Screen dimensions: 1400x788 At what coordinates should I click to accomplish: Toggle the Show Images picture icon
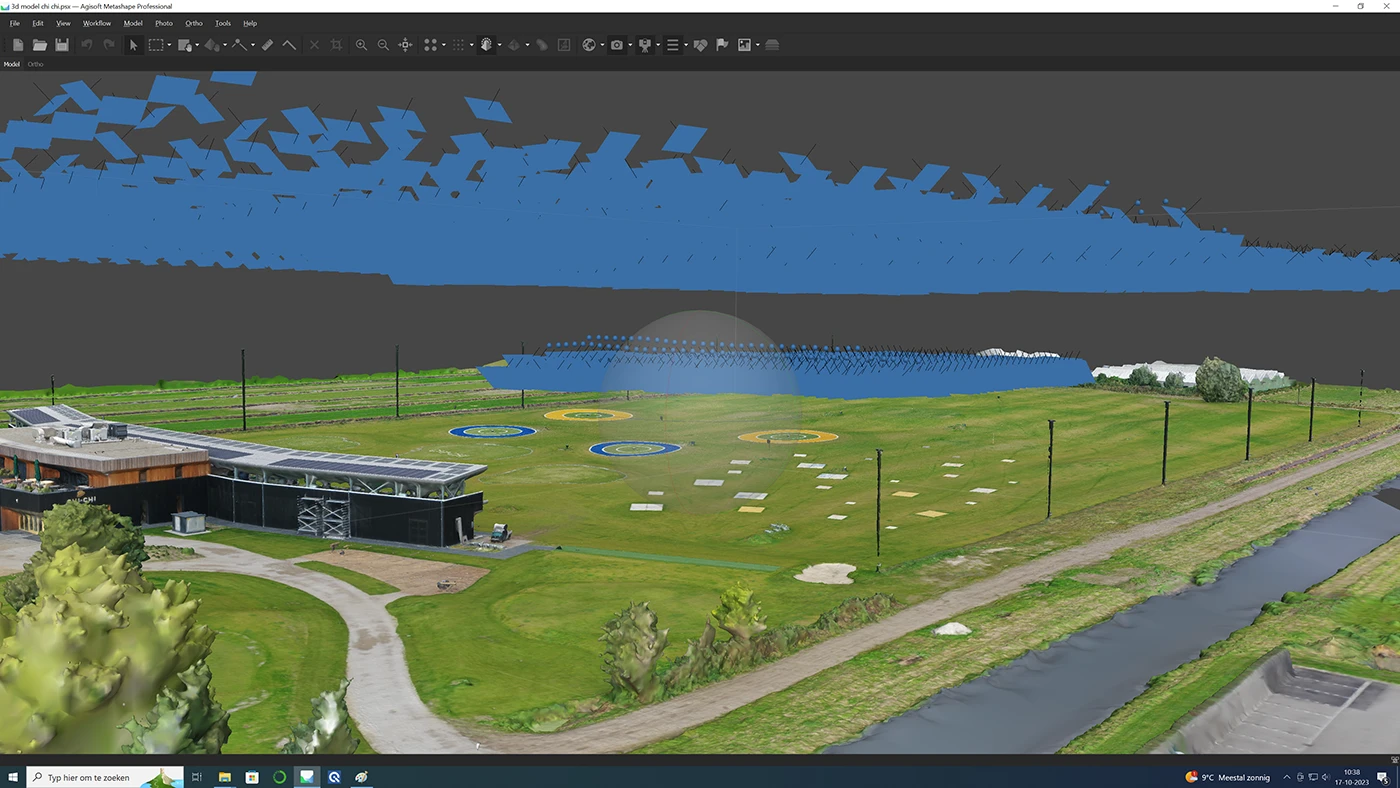tap(744, 45)
